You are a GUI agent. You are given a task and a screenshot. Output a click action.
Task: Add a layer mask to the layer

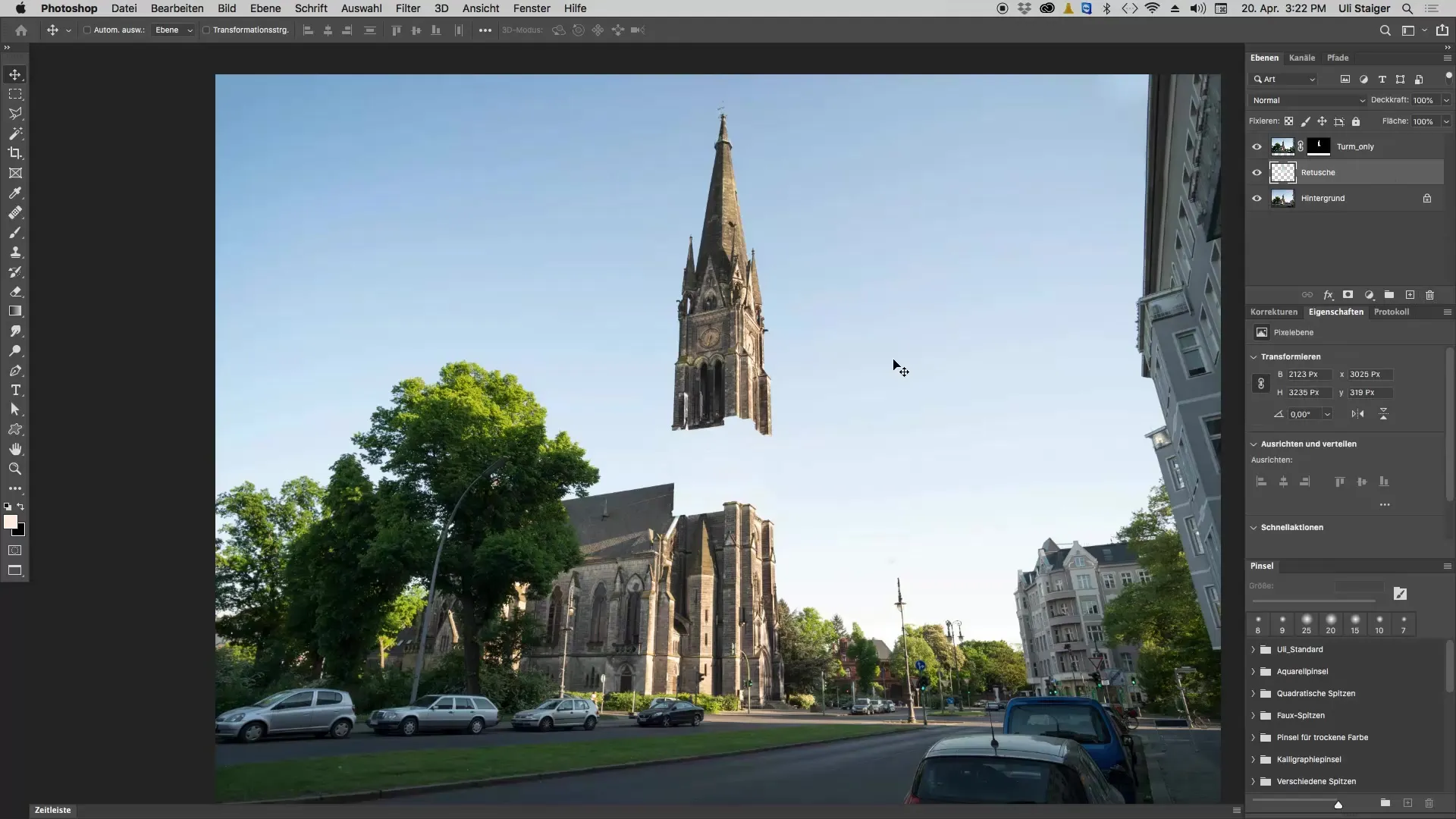coord(1348,294)
